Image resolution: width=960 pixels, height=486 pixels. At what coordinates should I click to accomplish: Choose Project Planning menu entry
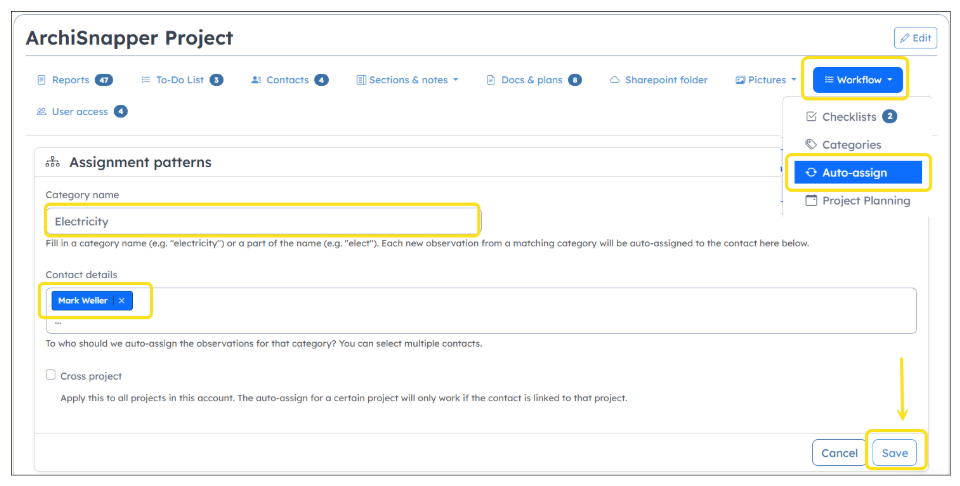(858, 201)
